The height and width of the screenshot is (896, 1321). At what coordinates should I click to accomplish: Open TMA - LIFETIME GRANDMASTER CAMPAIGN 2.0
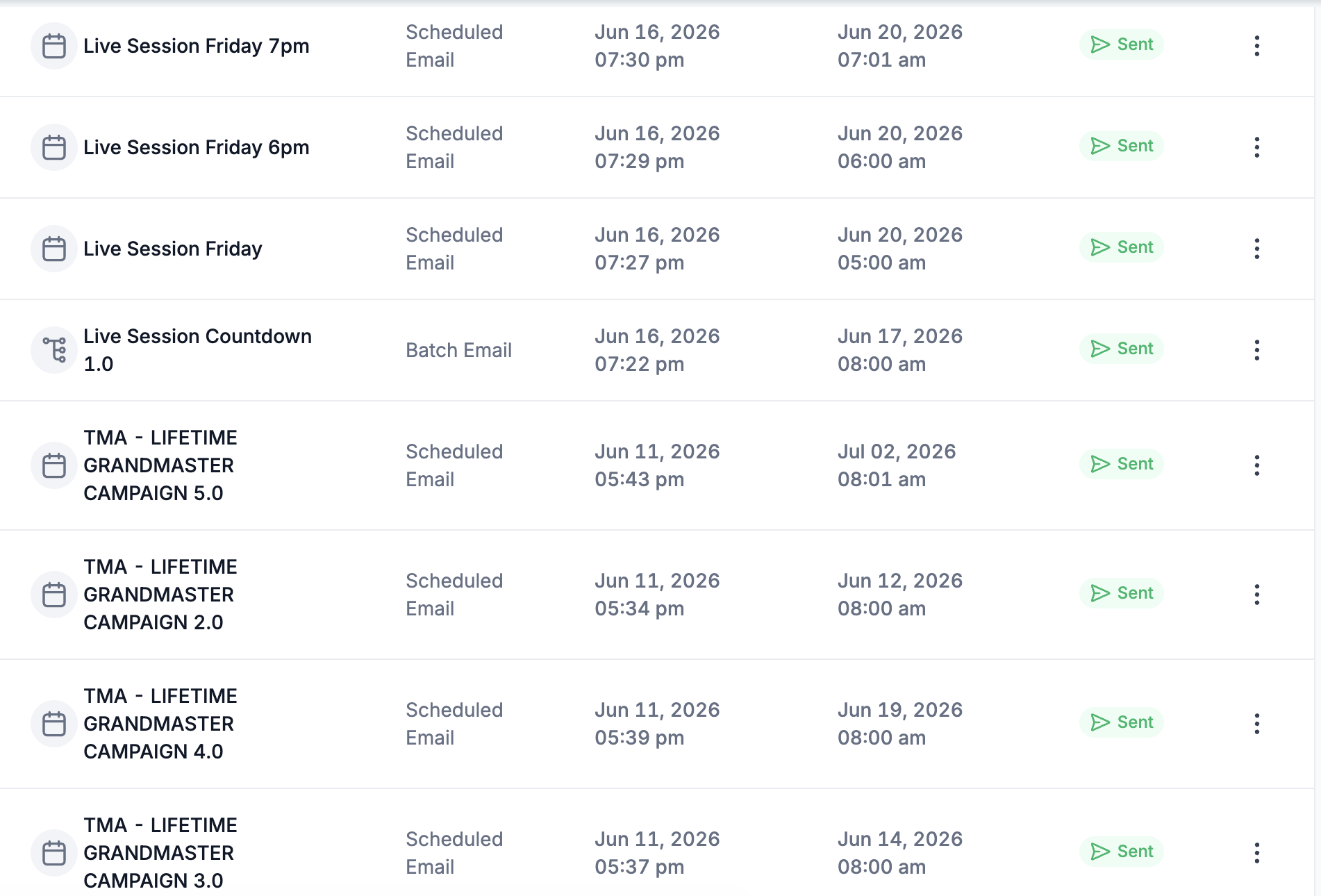point(160,595)
